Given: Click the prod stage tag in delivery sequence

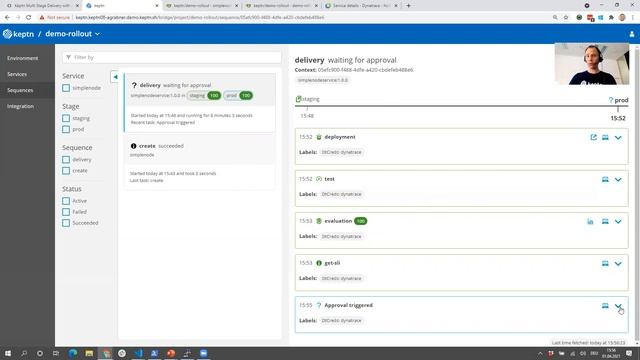Looking at the screenshot, I should 238,96.
